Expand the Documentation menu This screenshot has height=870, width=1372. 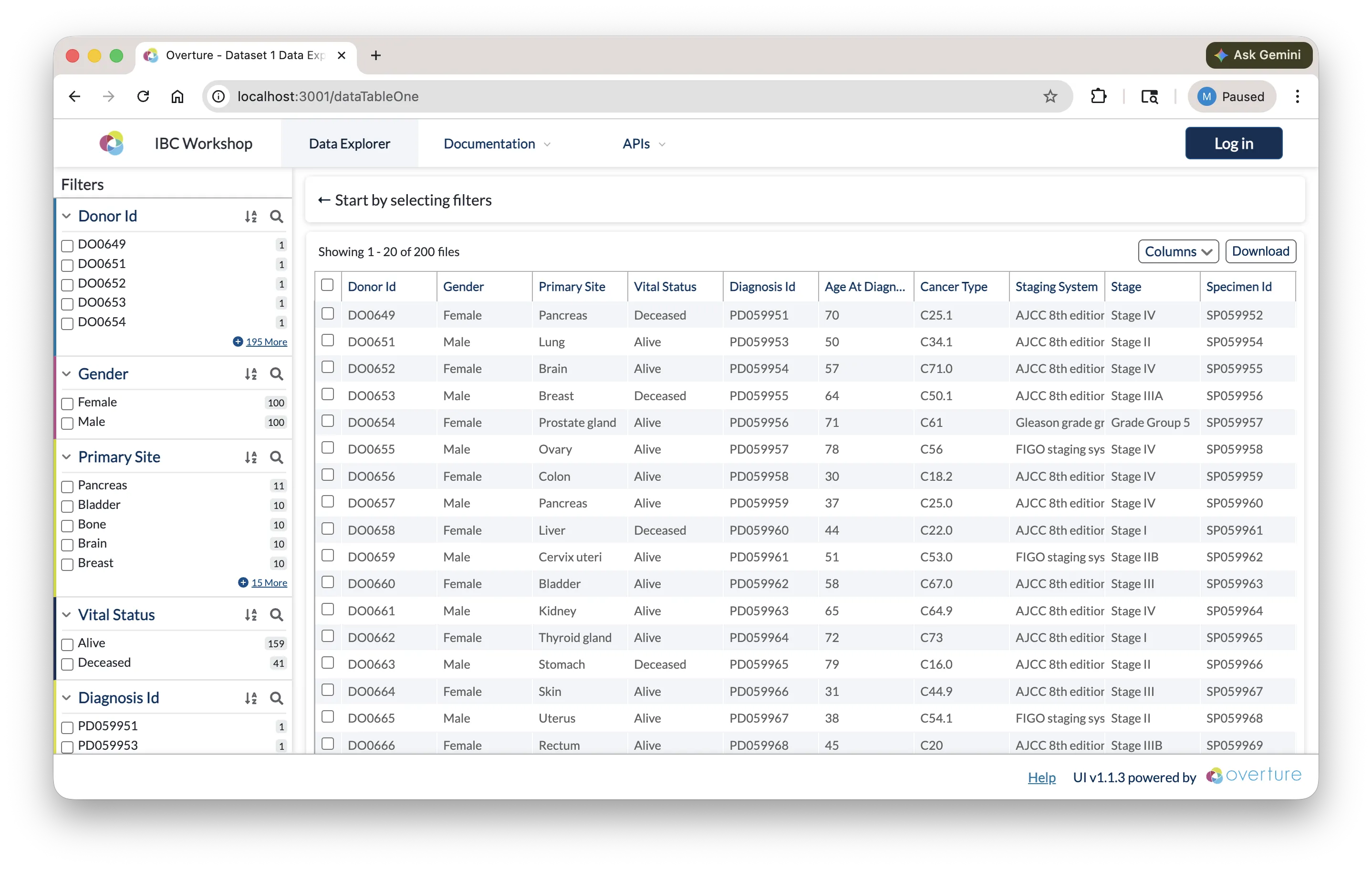click(x=496, y=144)
